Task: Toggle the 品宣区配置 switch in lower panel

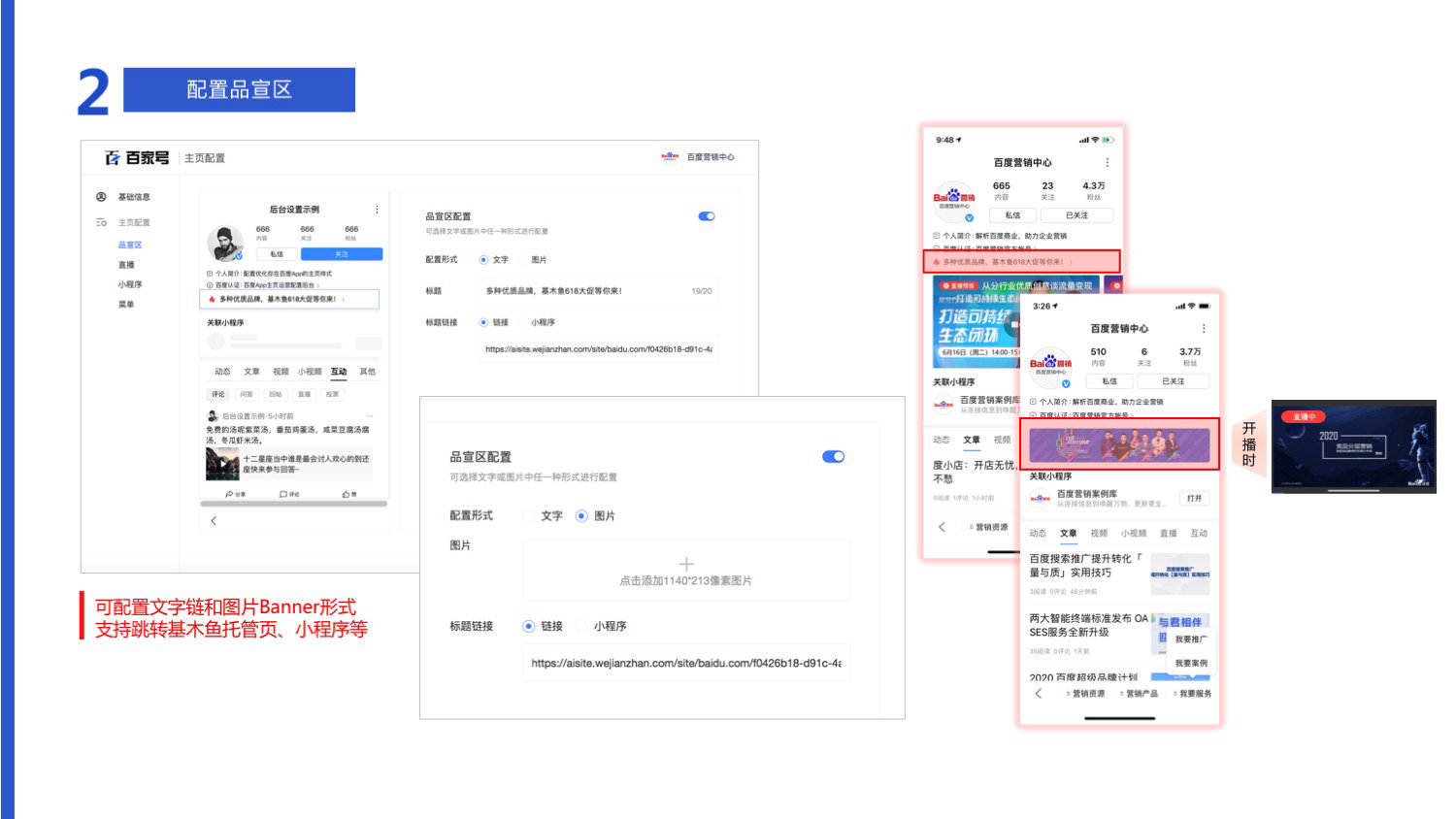Action: 833,457
